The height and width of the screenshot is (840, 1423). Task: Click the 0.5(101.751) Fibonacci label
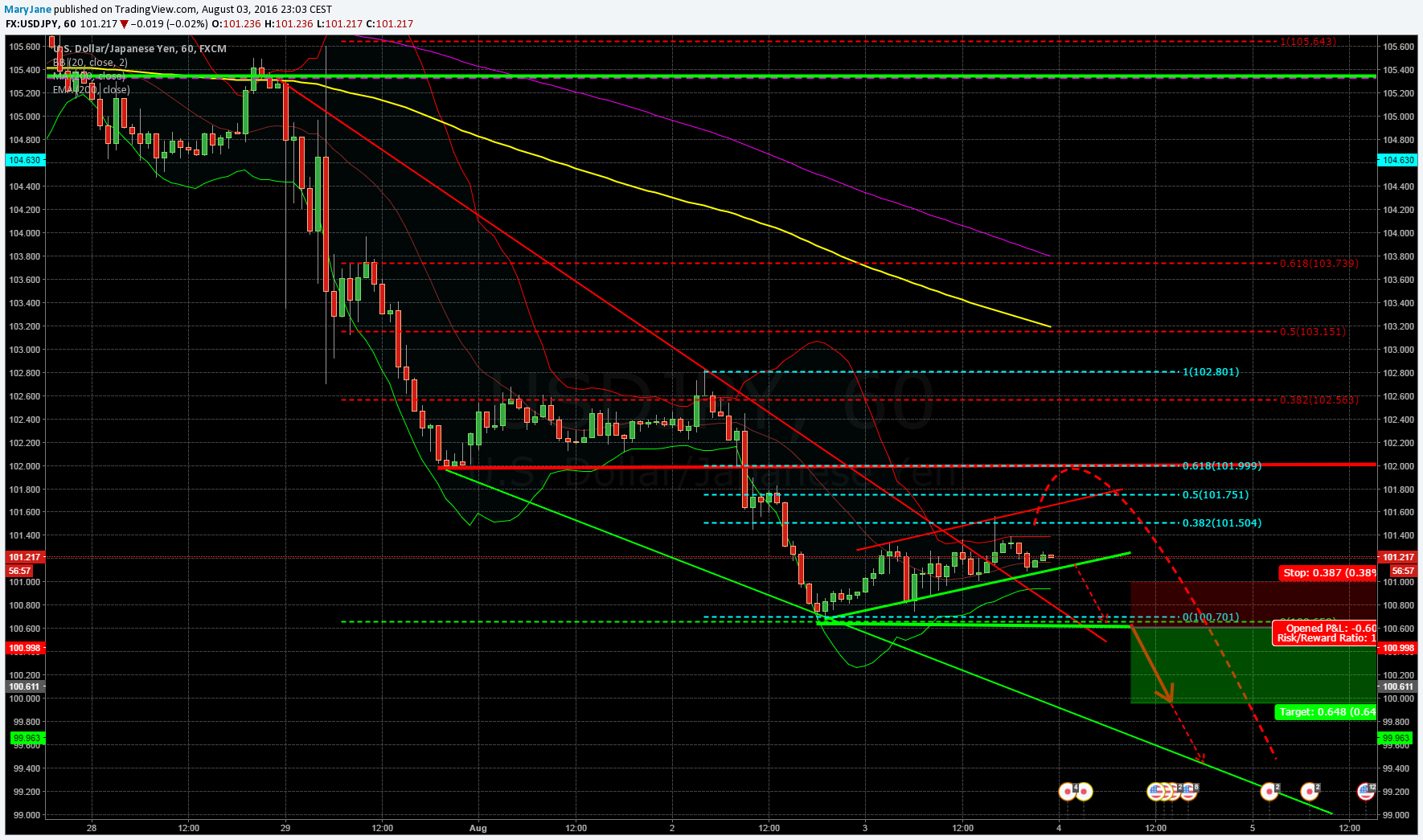(x=1215, y=495)
